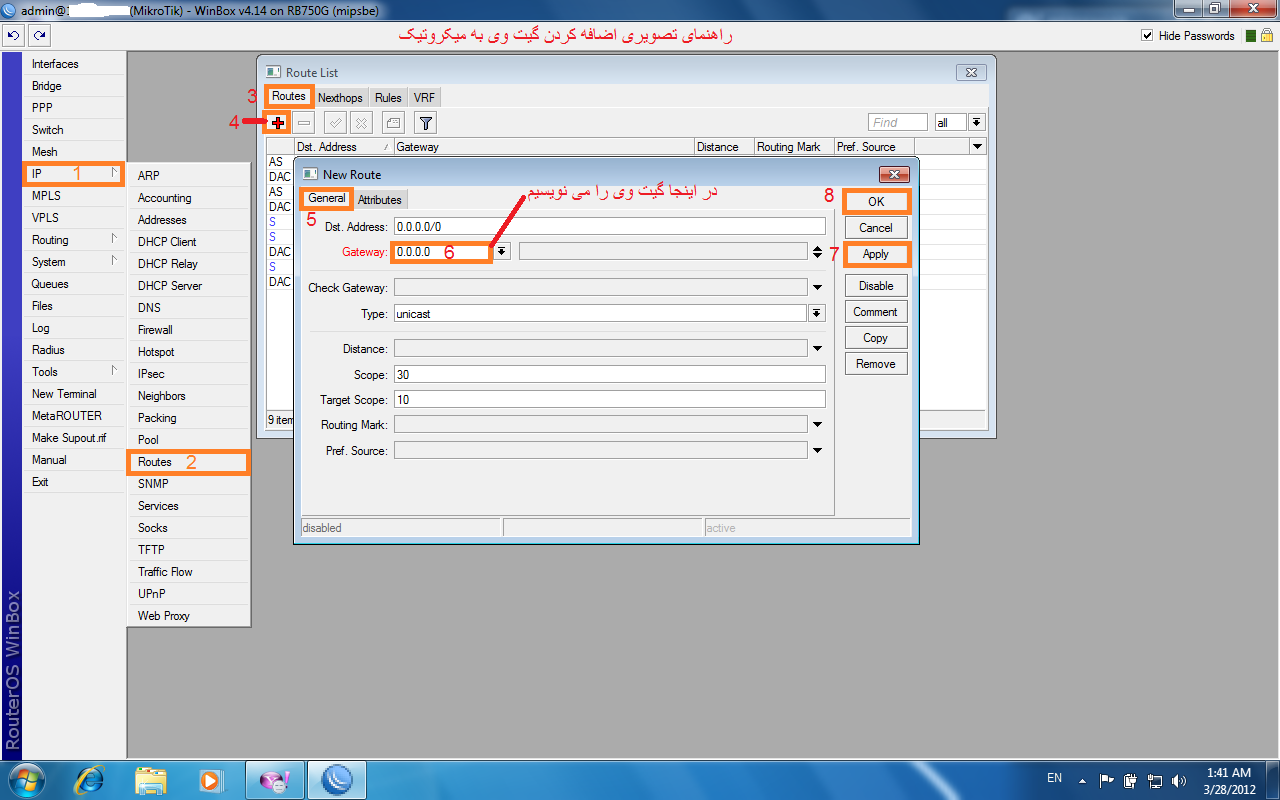The image size is (1280, 800).
Task: Toggle the Hide Passwords checkbox
Action: click(x=1147, y=36)
